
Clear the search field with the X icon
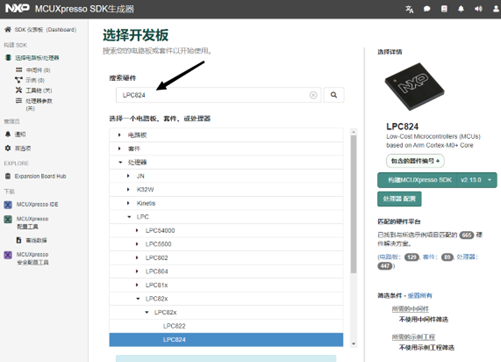313,95
